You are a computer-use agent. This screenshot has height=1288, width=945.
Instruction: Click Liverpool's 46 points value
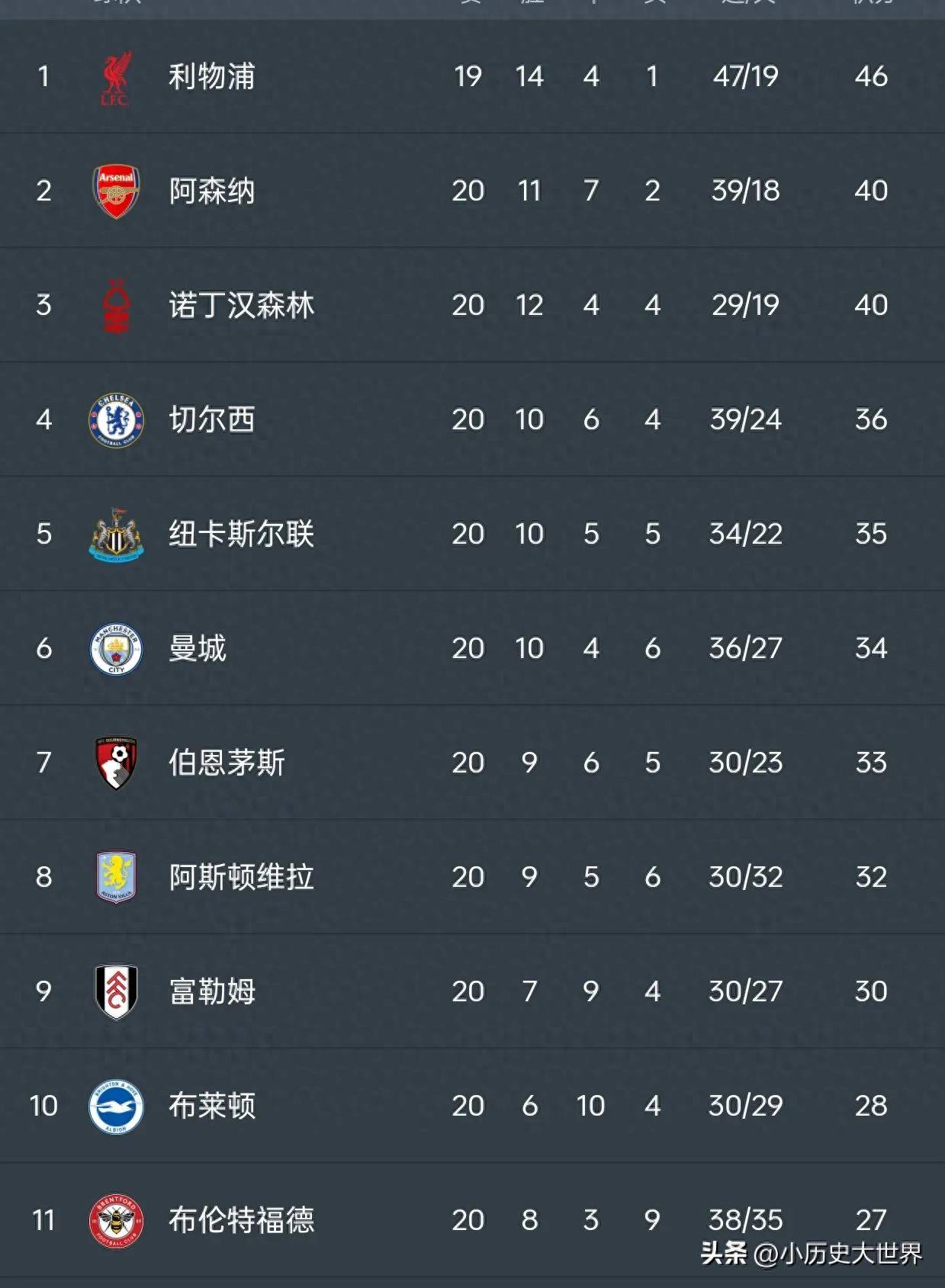click(x=870, y=77)
